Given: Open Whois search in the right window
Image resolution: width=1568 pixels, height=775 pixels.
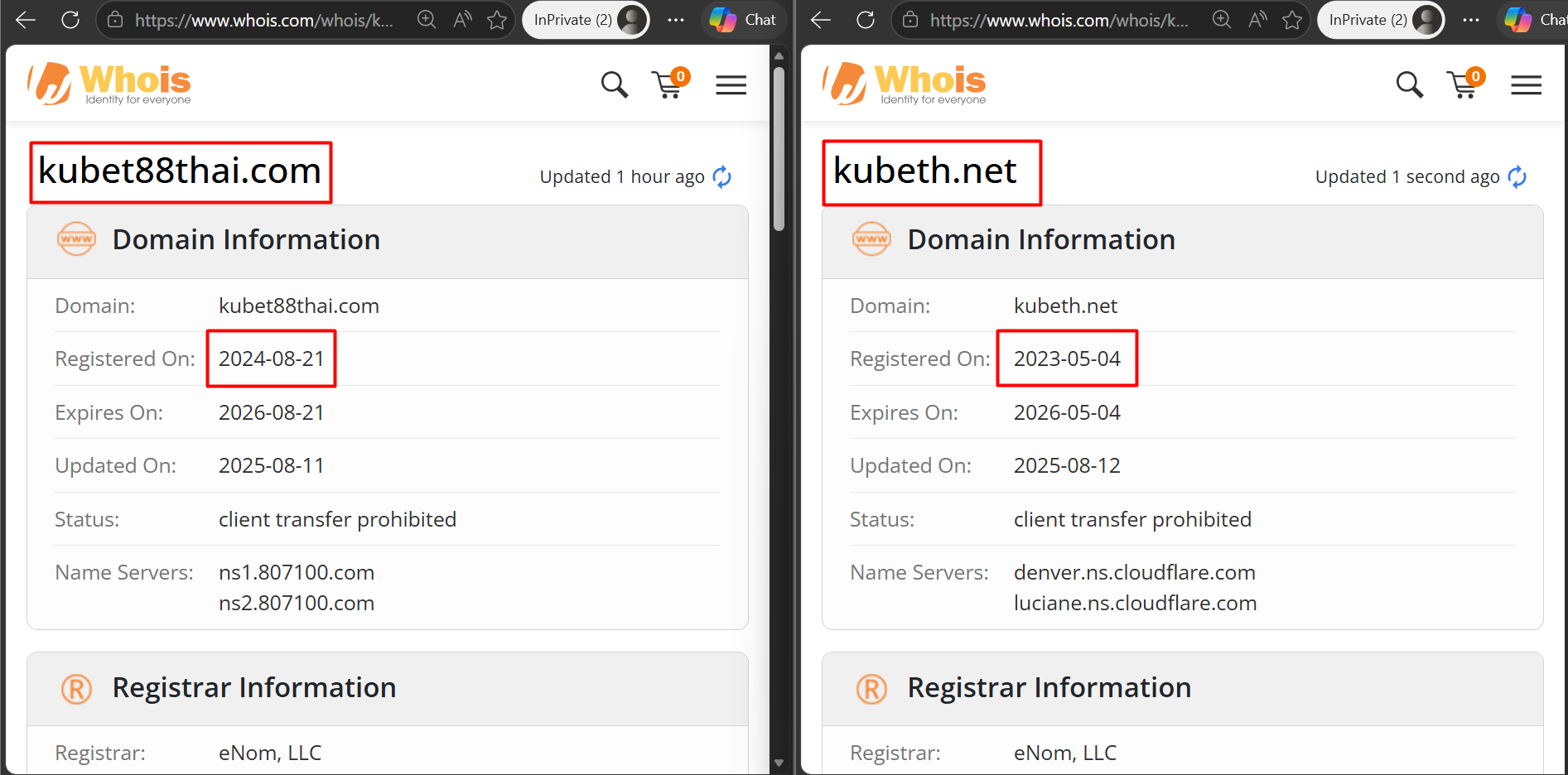Looking at the screenshot, I should pos(1410,84).
